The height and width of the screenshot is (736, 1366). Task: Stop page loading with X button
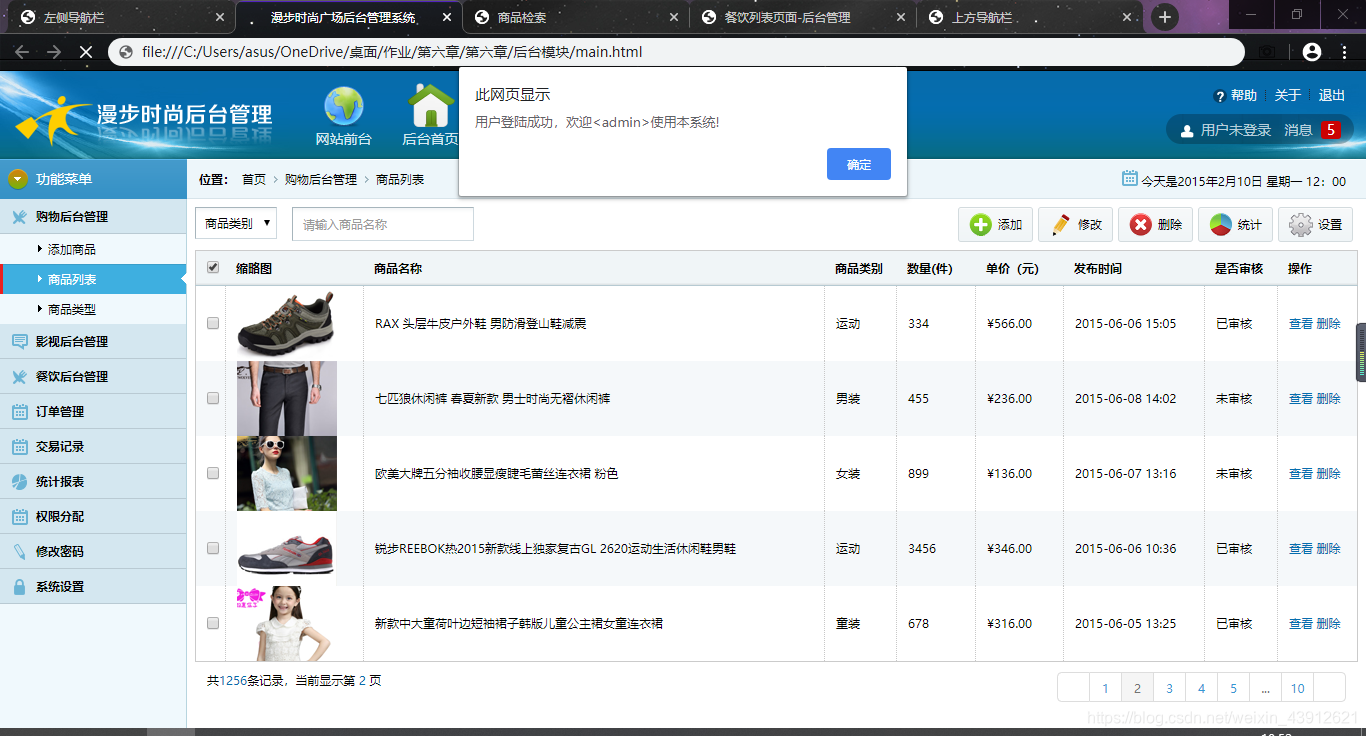pyautogui.click(x=86, y=52)
